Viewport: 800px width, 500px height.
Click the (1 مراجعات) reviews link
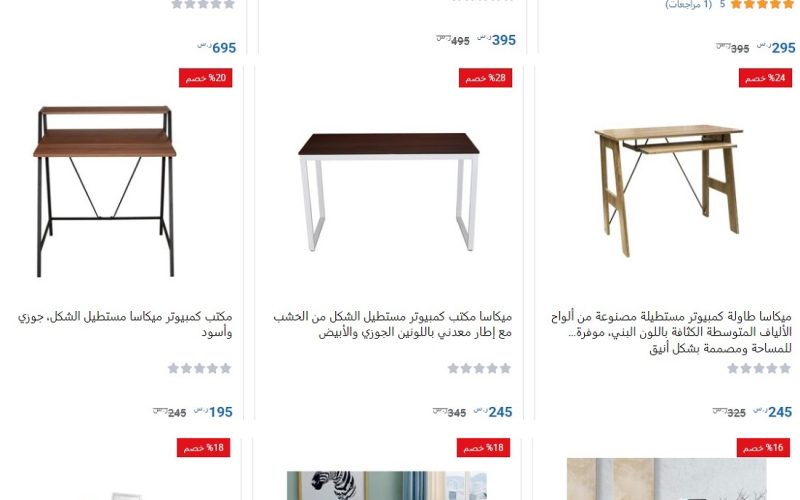[689, 5]
